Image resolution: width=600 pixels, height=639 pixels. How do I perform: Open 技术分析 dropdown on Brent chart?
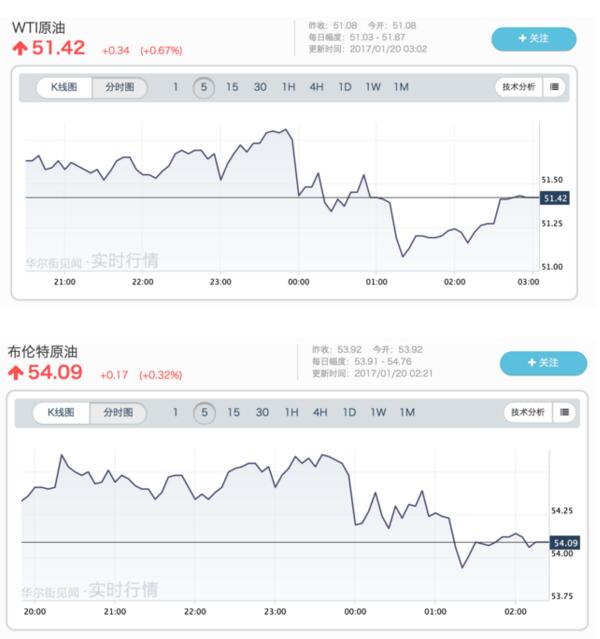click(528, 412)
